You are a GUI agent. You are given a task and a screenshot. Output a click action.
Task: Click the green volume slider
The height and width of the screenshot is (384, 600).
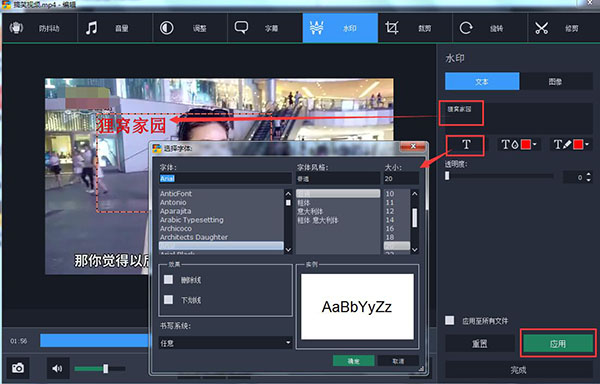pyautogui.click(x=99, y=369)
